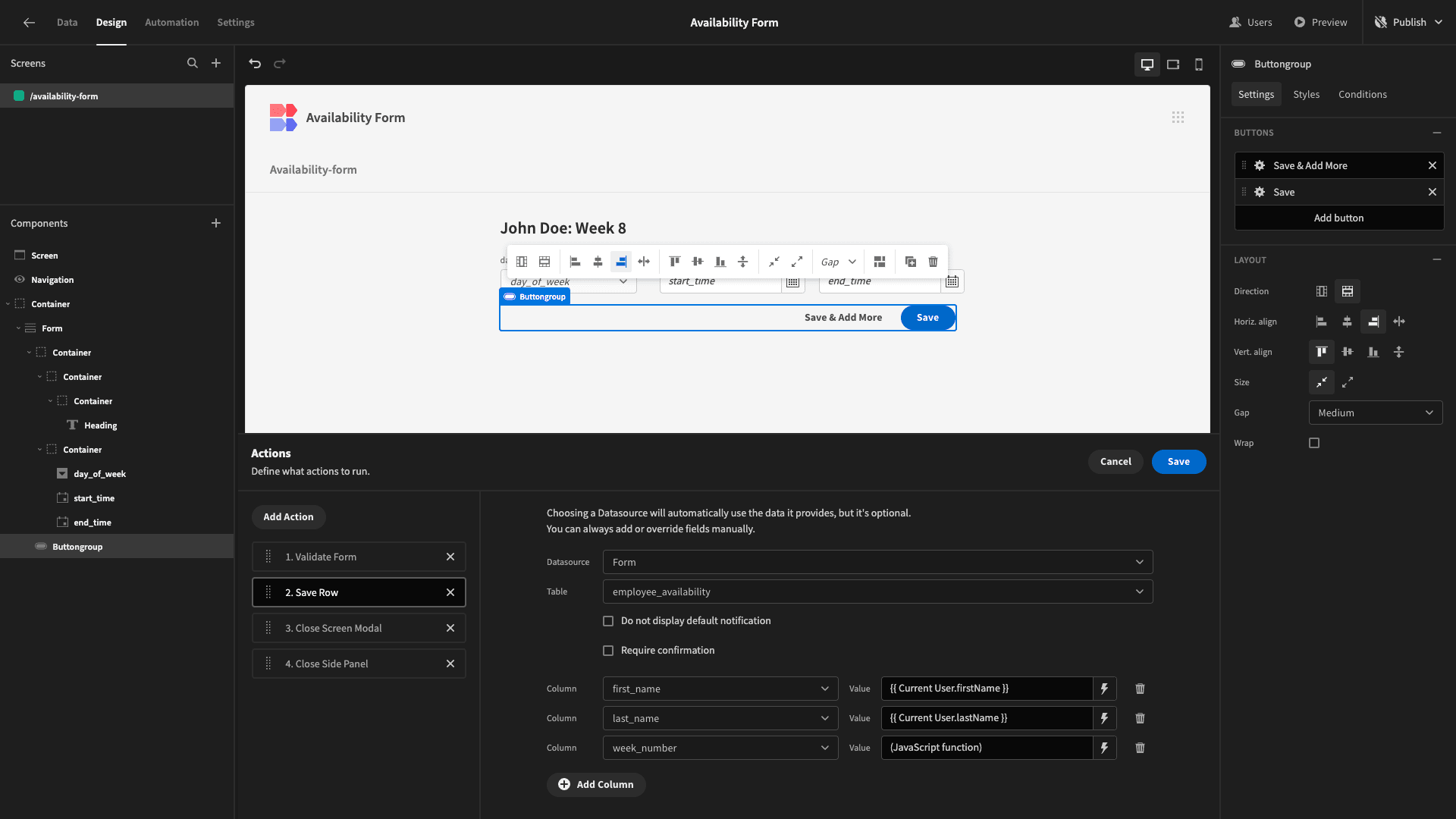Open the Gap dropdown set to Medium
The image size is (1456, 819).
click(1376, 413)
